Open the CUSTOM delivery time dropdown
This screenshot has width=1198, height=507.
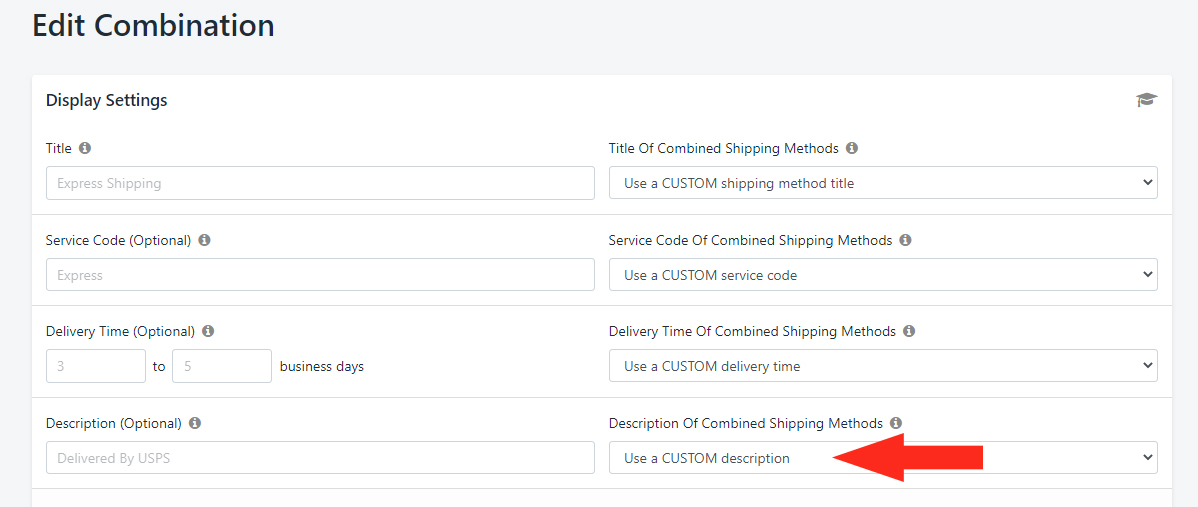coord(882,367)
